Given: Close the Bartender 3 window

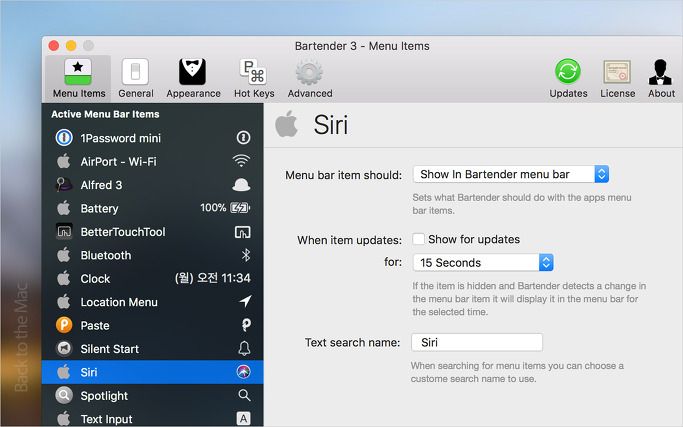Looking at the screenshot, I should click(54, 46).
